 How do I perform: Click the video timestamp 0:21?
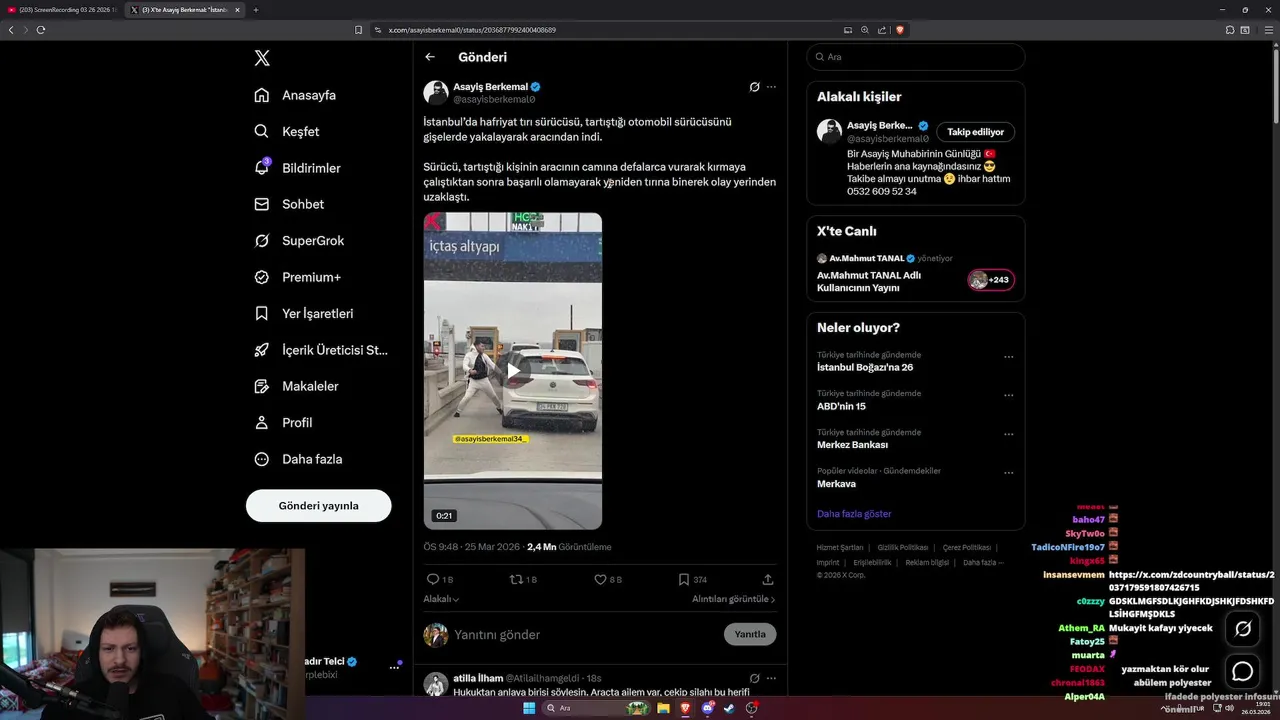point(444,516)
